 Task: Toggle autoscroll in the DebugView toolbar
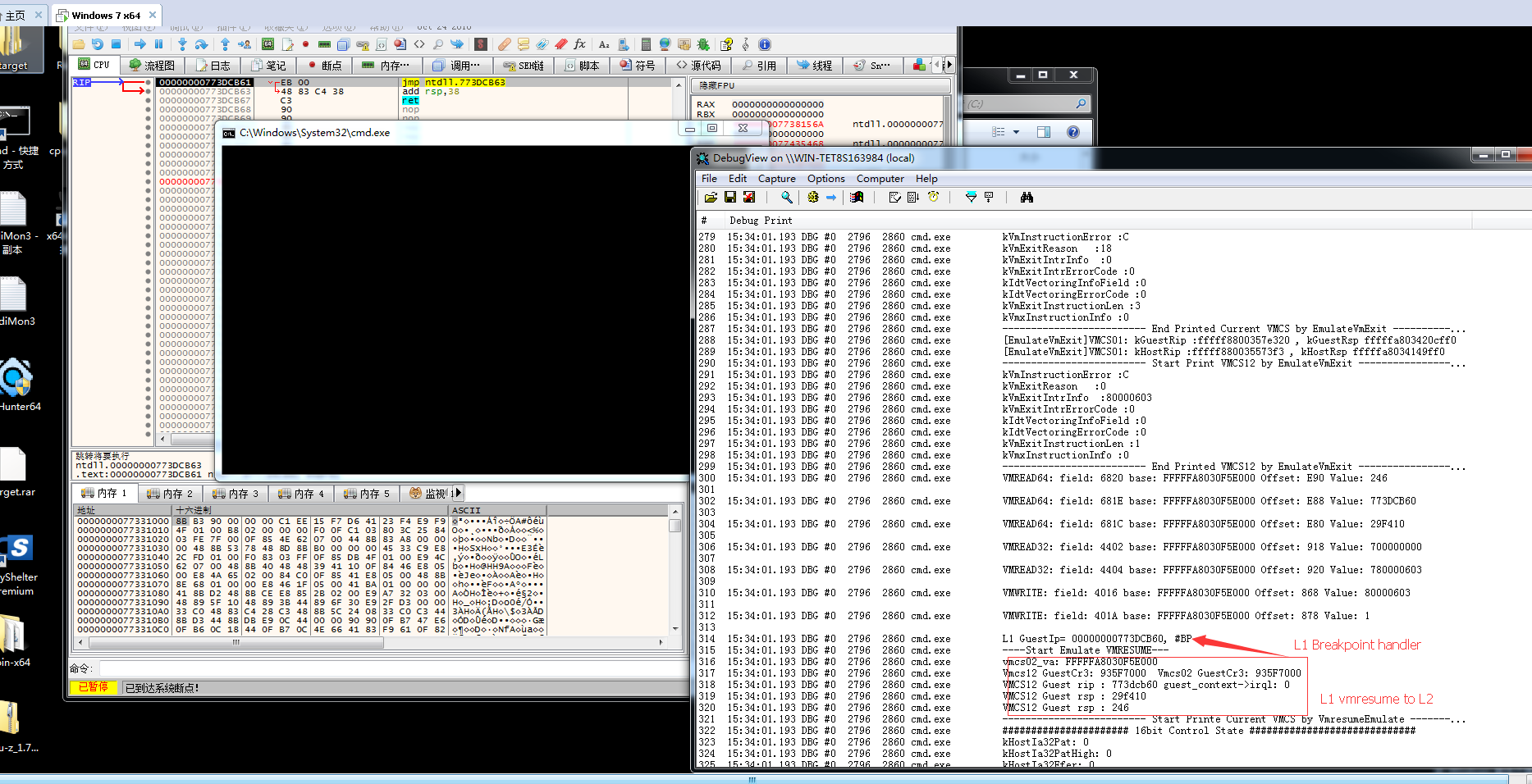(x=912, y=198)
